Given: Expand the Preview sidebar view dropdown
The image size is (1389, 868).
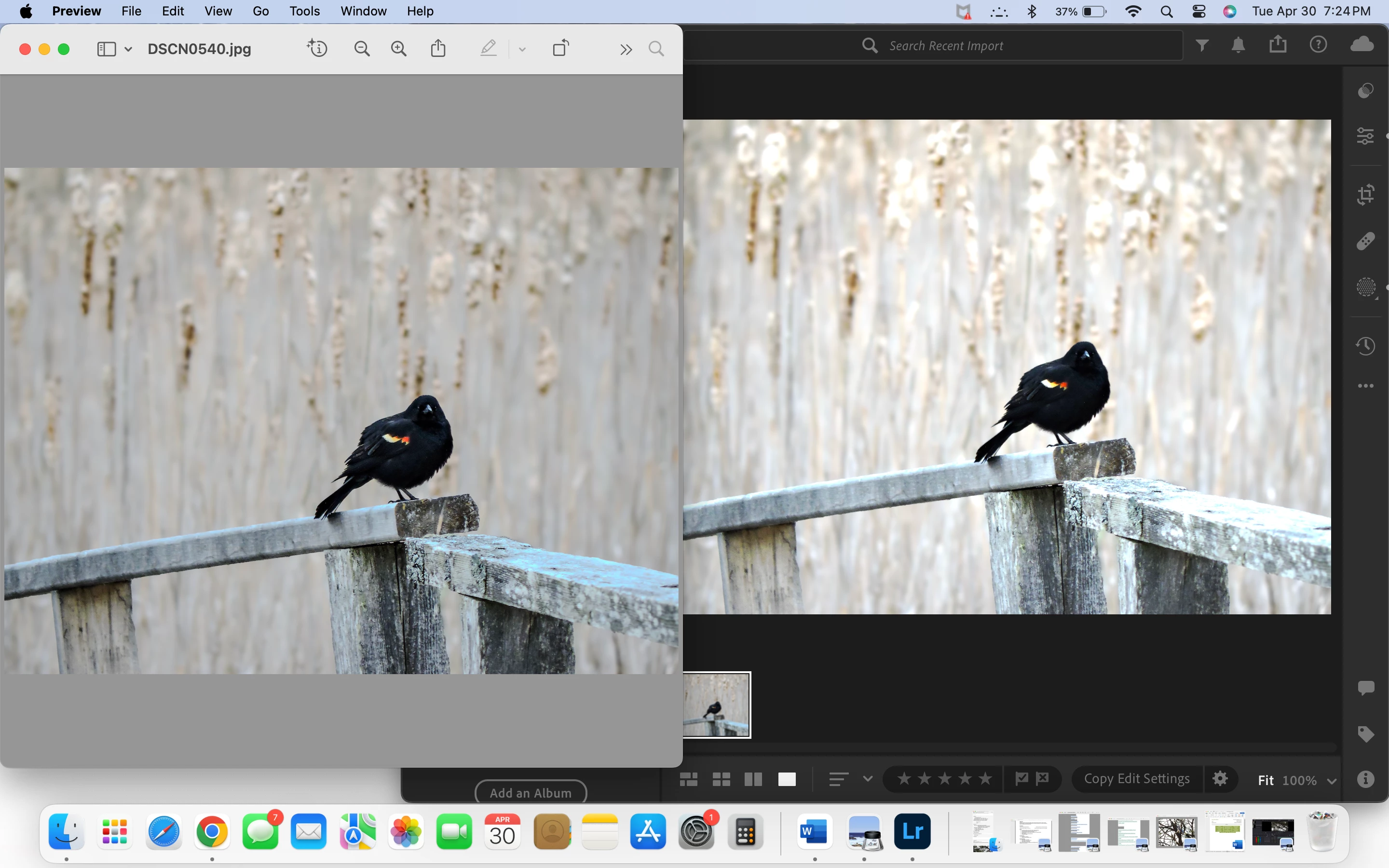Looking at the screenshot, I should (129, 49).
